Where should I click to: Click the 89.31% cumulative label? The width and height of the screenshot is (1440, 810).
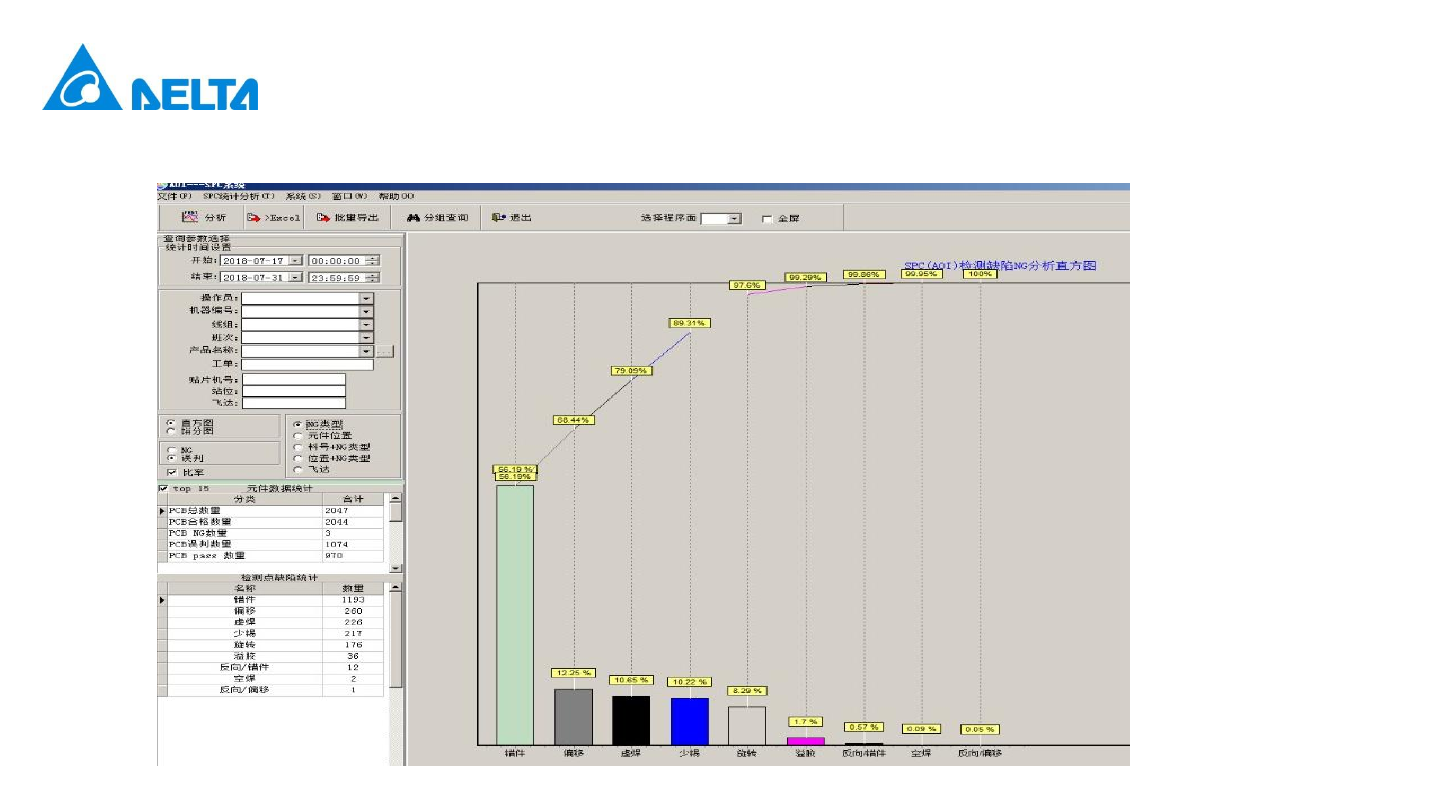(x=690, y=323)
